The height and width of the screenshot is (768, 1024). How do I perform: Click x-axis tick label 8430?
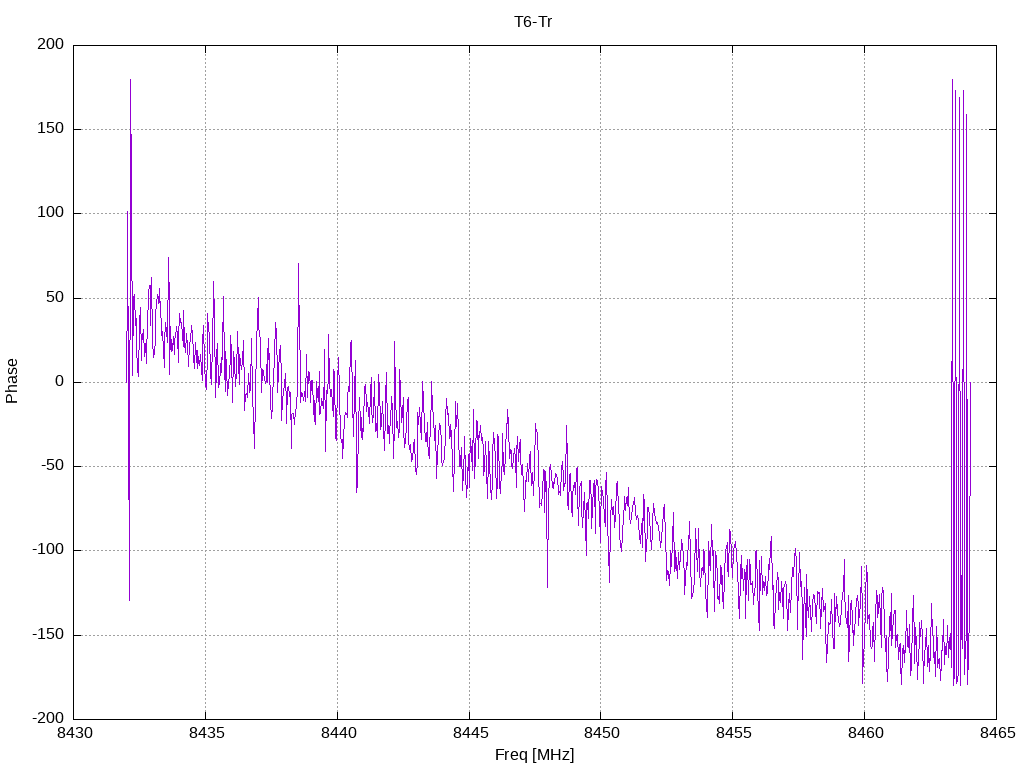click(74, 733)
